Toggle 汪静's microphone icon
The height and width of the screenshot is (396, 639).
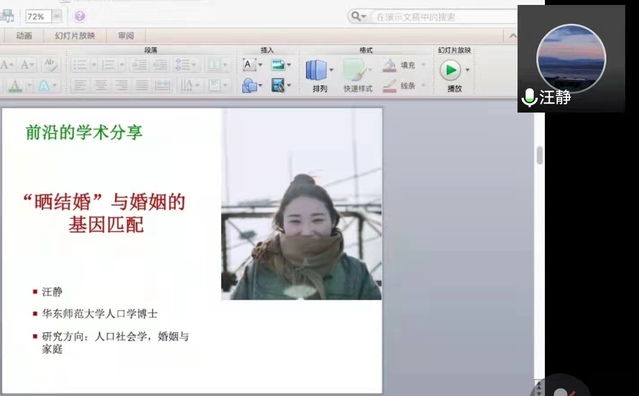click(529, 98)
